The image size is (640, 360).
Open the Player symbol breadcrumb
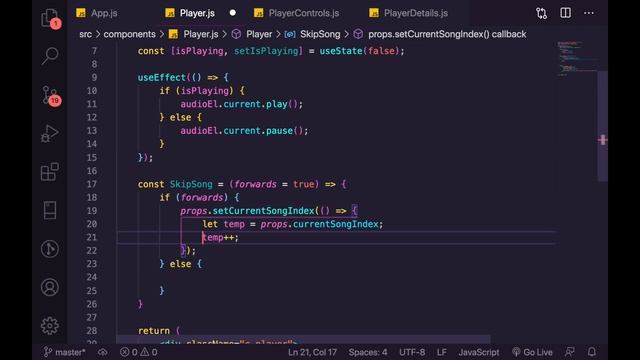tap(252, 34)
